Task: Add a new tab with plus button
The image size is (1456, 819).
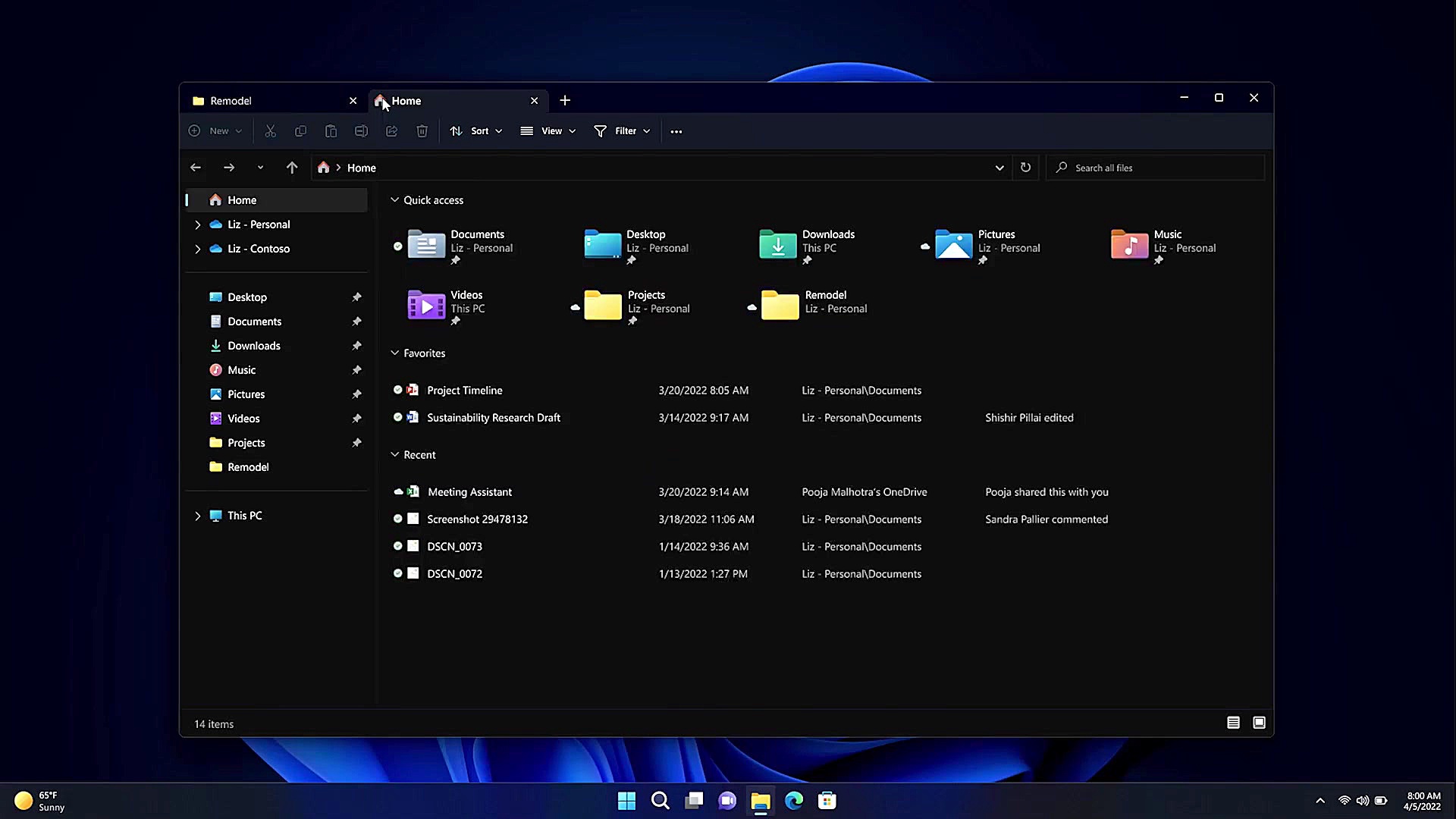Action: [x=565, y=100]
